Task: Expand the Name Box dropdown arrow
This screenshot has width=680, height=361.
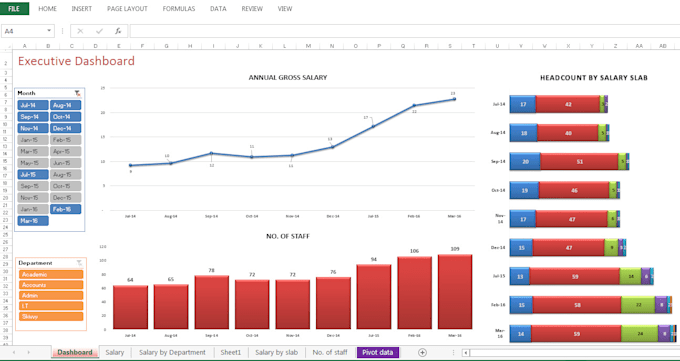Action: (49, 31)
